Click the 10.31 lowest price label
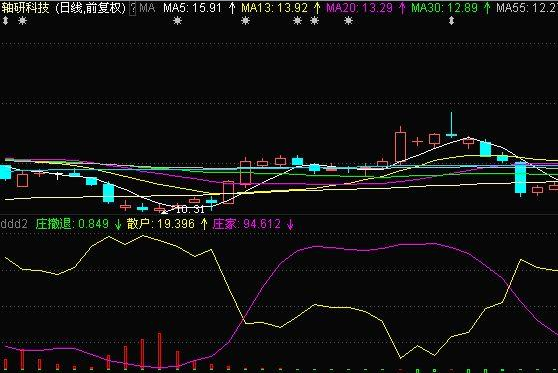Viewport: 558px width, 373px height. pyautogui.click(x=190, y=209)
